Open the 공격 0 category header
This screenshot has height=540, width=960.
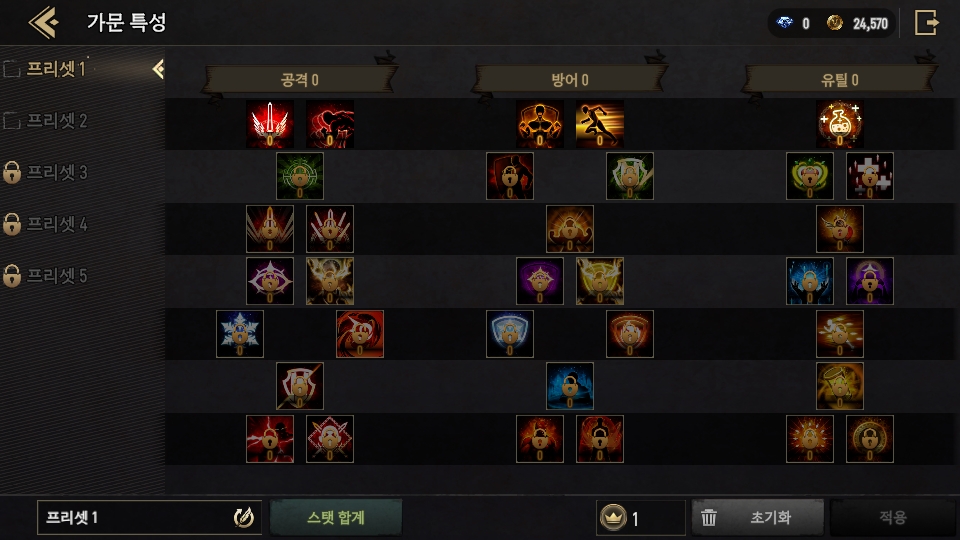click(299, 80)
